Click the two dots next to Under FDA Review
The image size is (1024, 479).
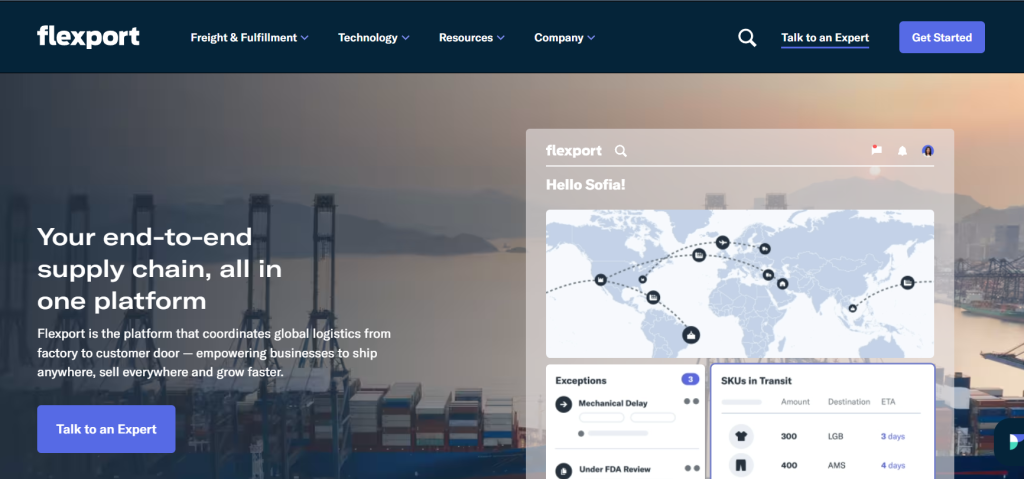[x=692, y=468]
